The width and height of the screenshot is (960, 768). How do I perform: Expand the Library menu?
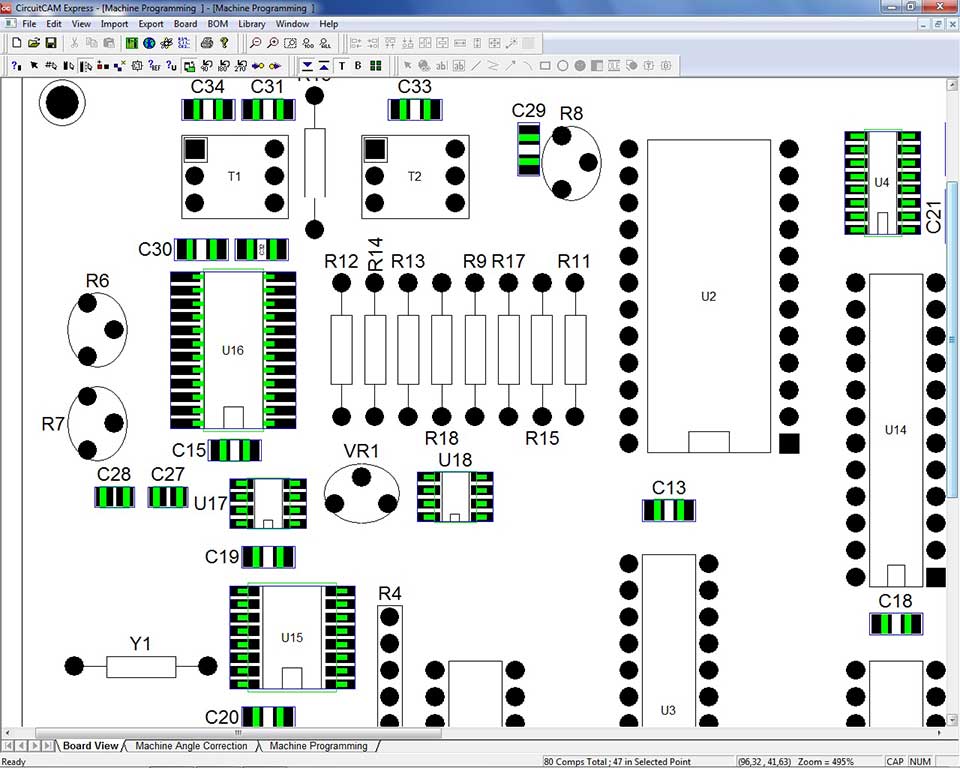coord(251,23)
